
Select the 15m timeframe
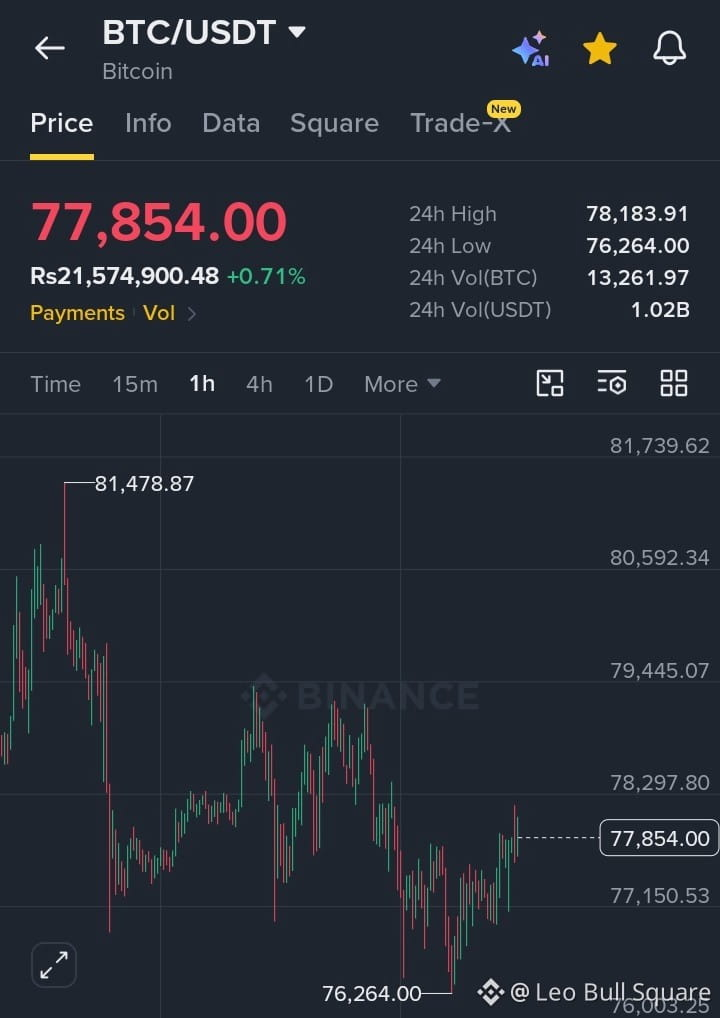click(135, 384)
